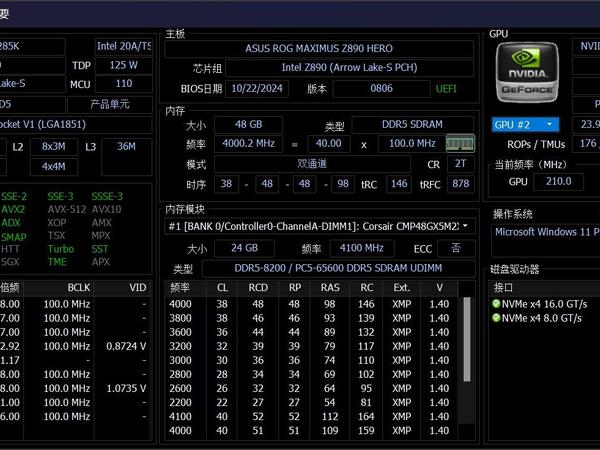Image resolution: width=600 pixels, height=450 pixels.
Task: Click the 双通道 memory mode field
Action: [x=312, y=164]
